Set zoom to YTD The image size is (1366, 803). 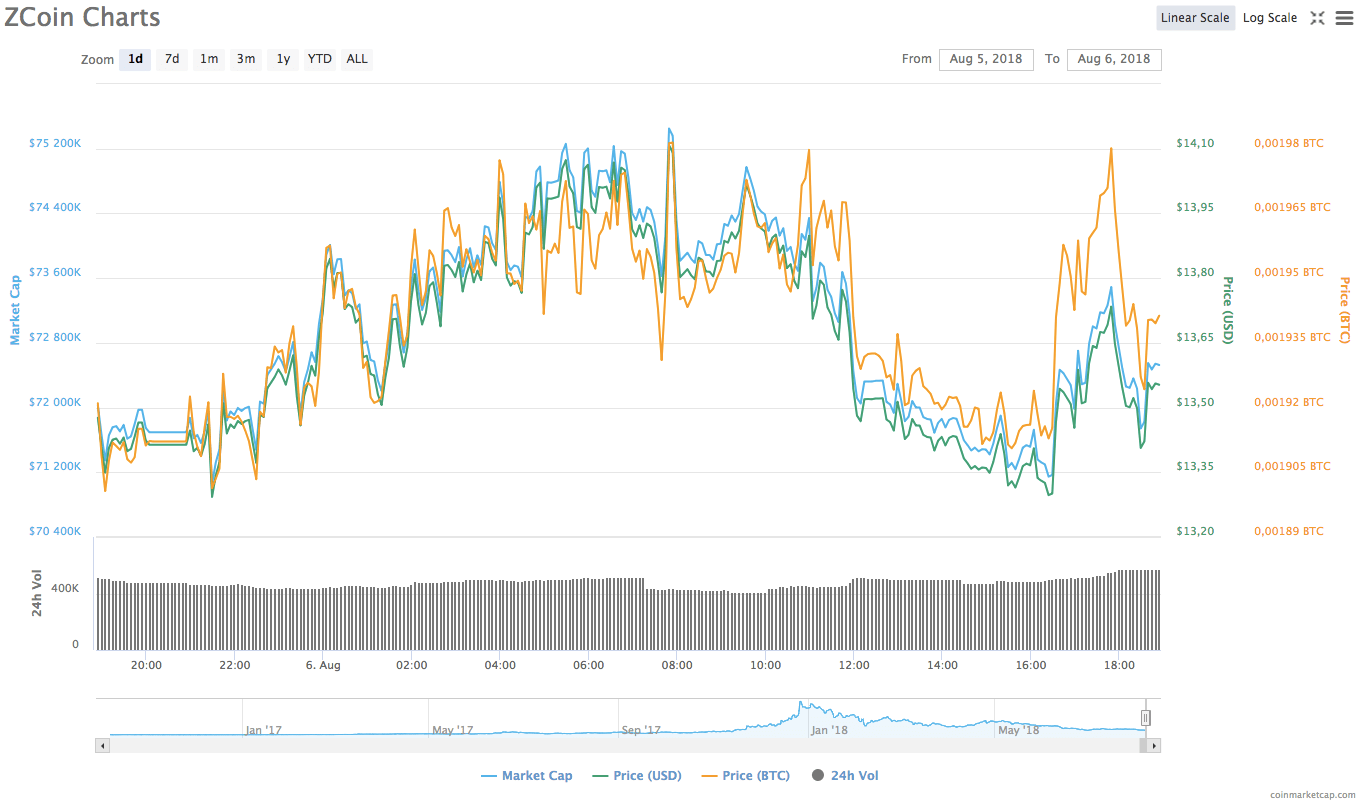pos(320,59)
